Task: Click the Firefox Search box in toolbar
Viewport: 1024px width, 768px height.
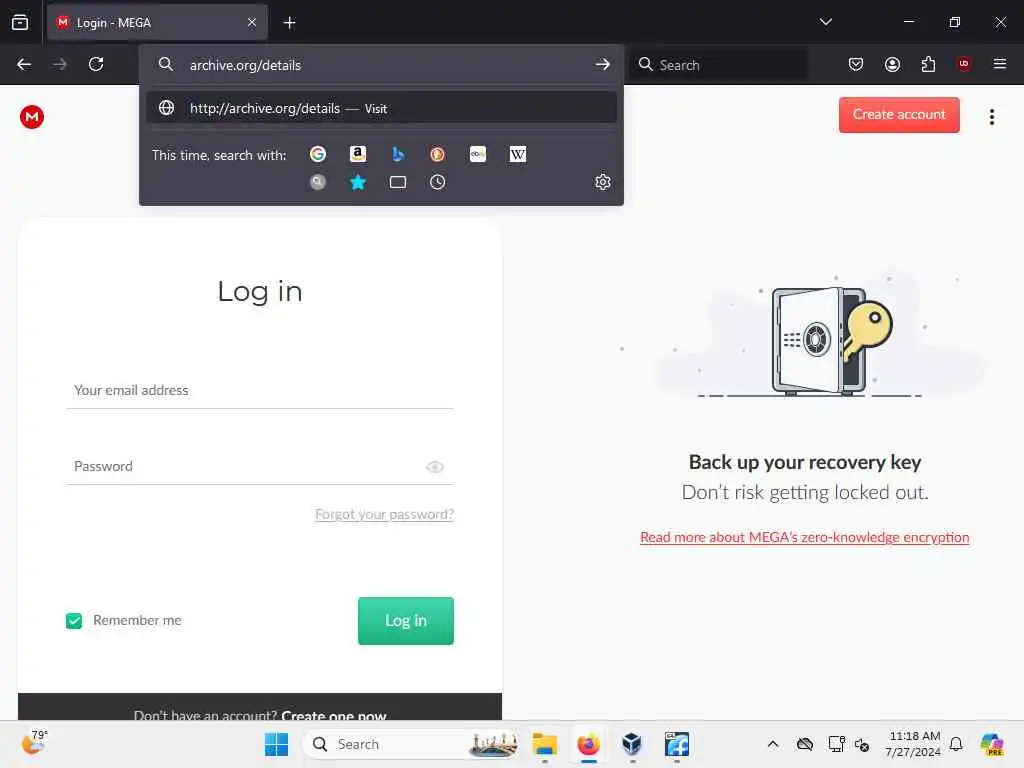Action: [x=718, y=65]
